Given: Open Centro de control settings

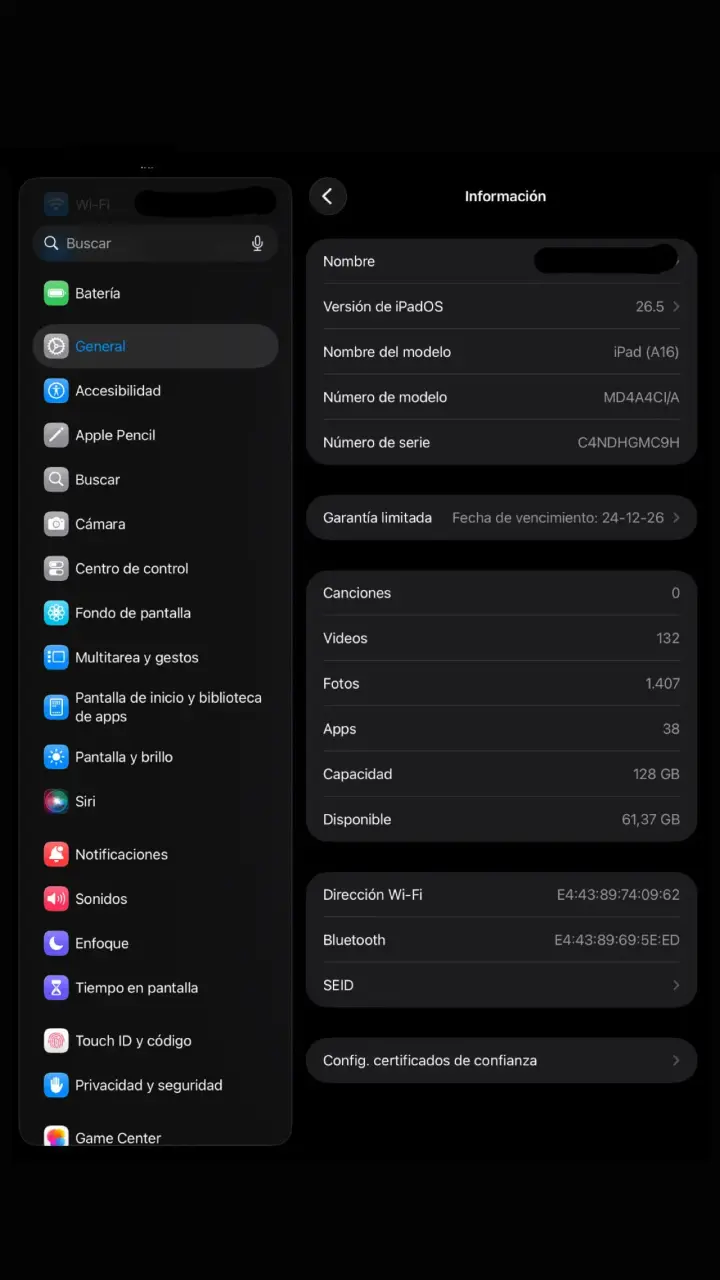Looking at the screenshot, I should tap(155, 568).
